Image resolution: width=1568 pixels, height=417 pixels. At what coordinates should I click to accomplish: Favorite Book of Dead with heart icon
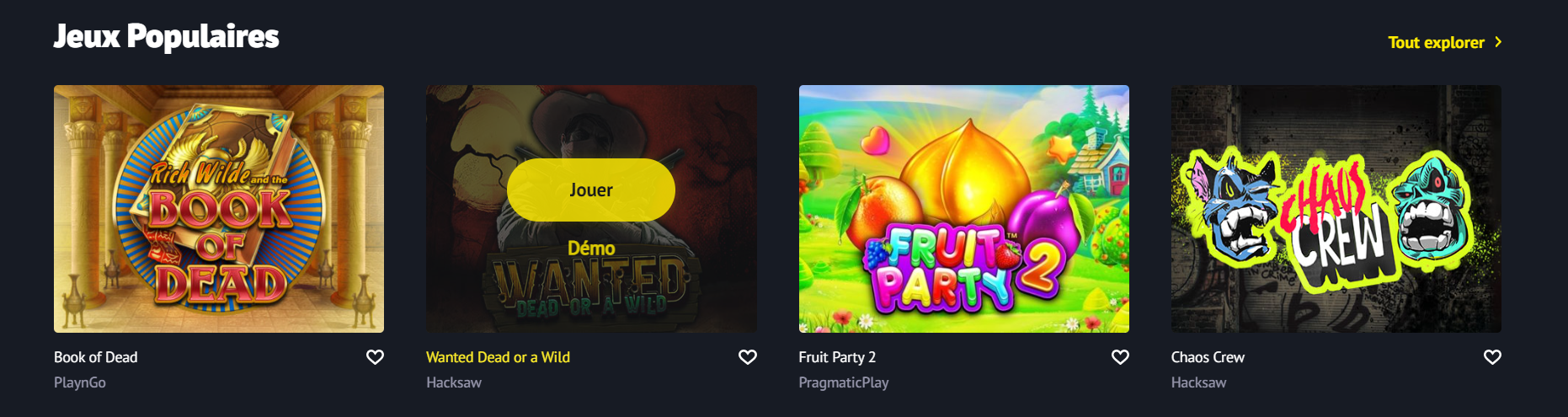tap(375, 357)
